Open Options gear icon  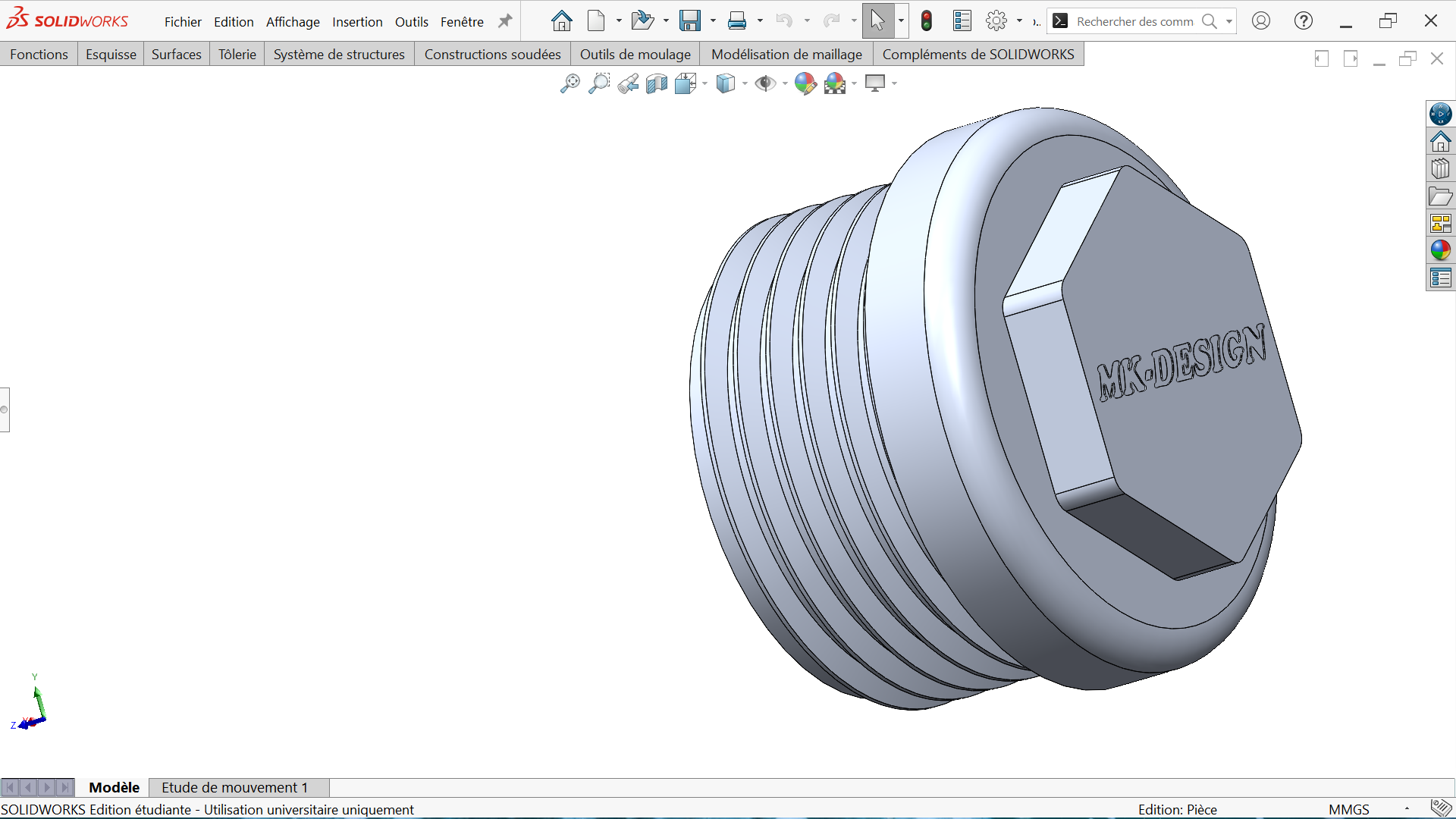(x=996, y=21)
